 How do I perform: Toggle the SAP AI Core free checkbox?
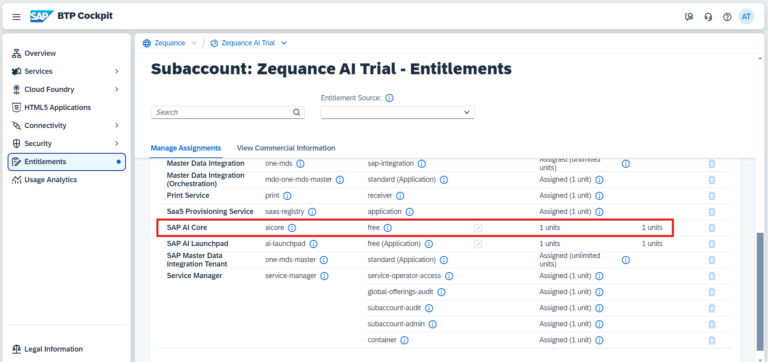(x=478, y=228)
